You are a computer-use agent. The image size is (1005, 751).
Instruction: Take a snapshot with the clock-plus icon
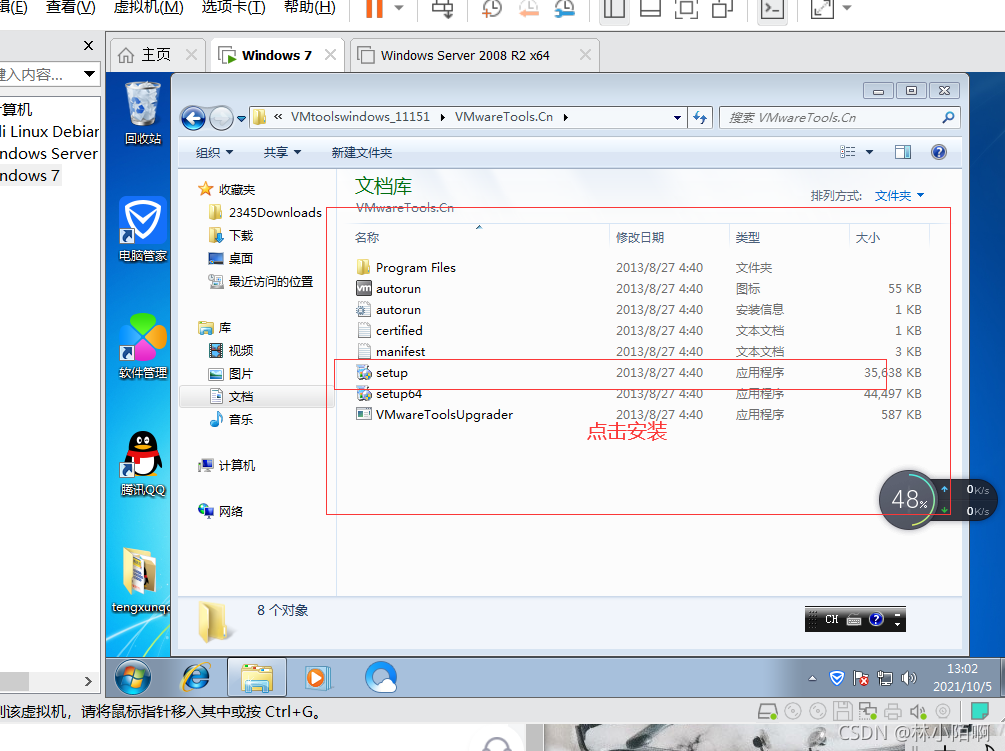pyautogui.click(x=492, y=8)
